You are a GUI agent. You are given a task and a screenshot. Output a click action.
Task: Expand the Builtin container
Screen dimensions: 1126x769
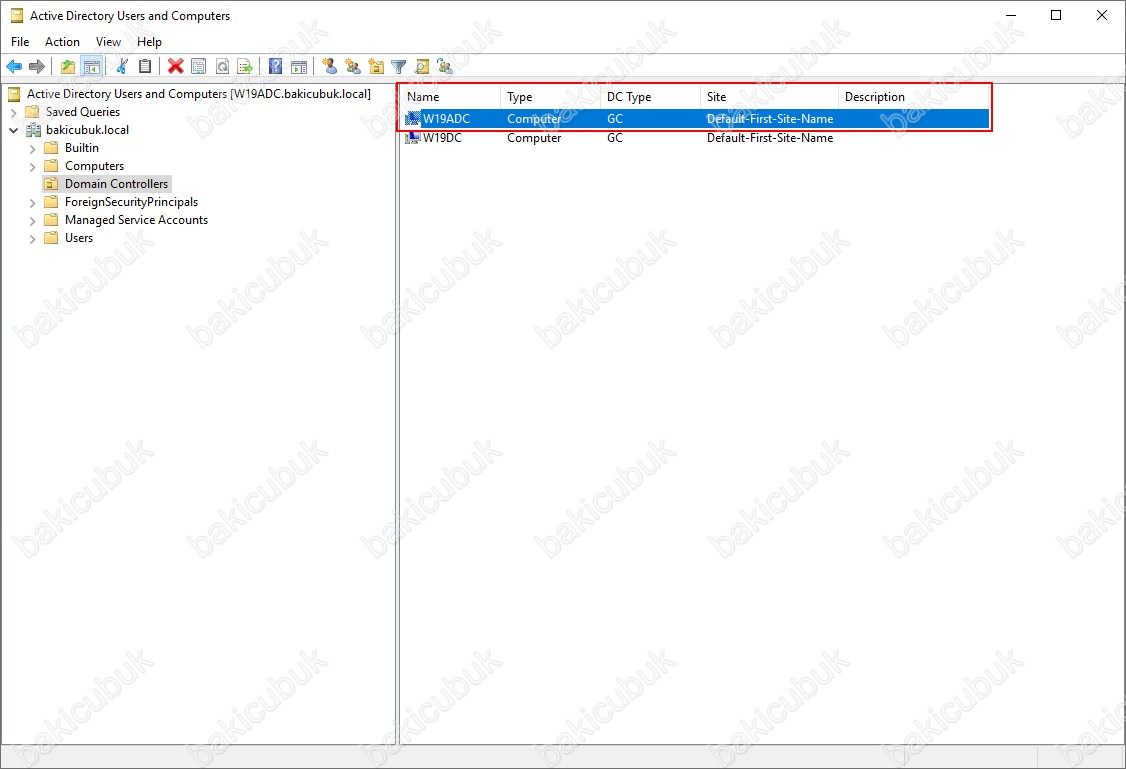[32, 149]
